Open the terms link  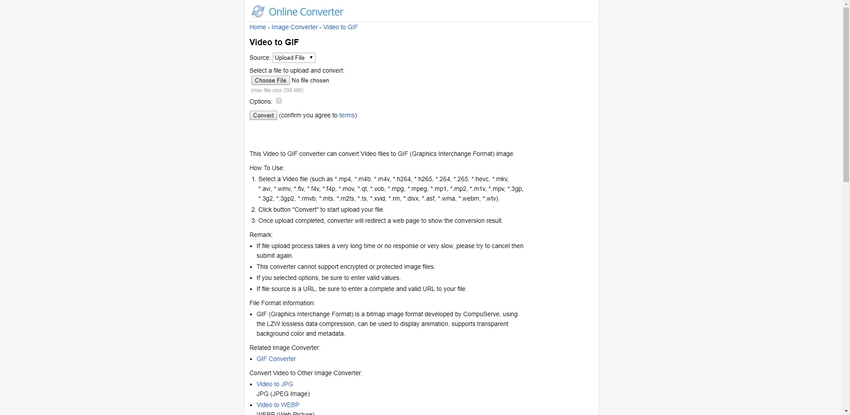pos(347,115)
